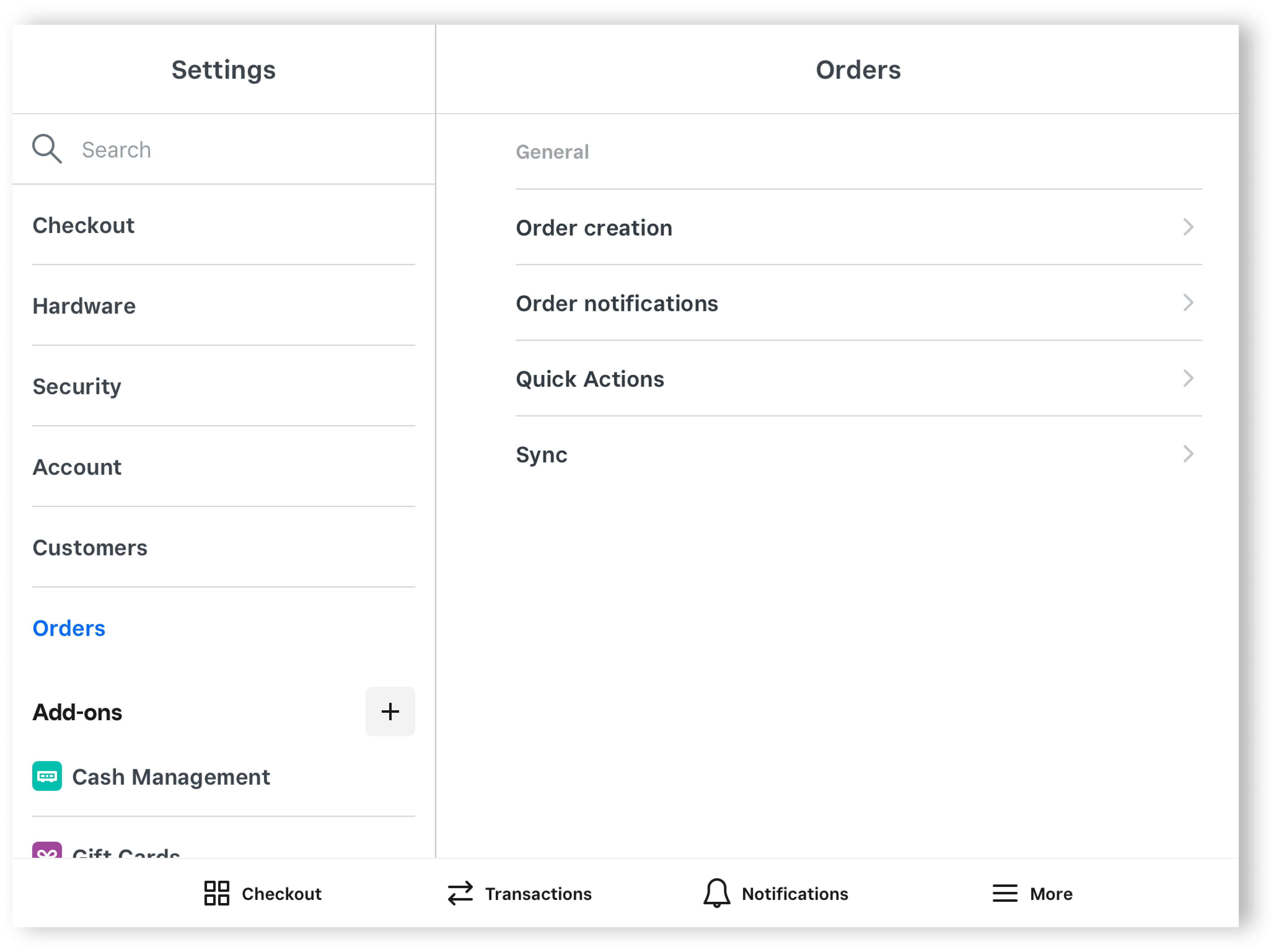Select Customers in settings list
Screen dimensions: 1276x952
(90, 548)
